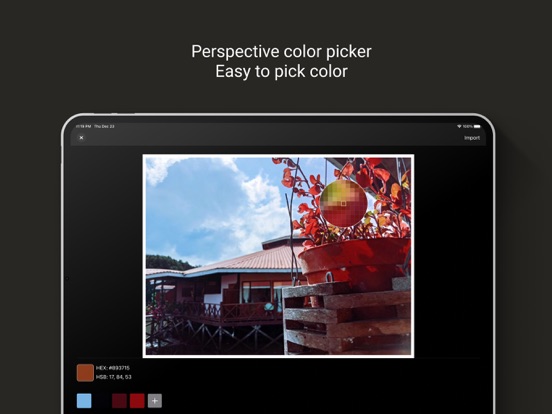This screenshot has width=552, height=414.
Task: Close the color picker with the X icon
Action: pos(81,138)
